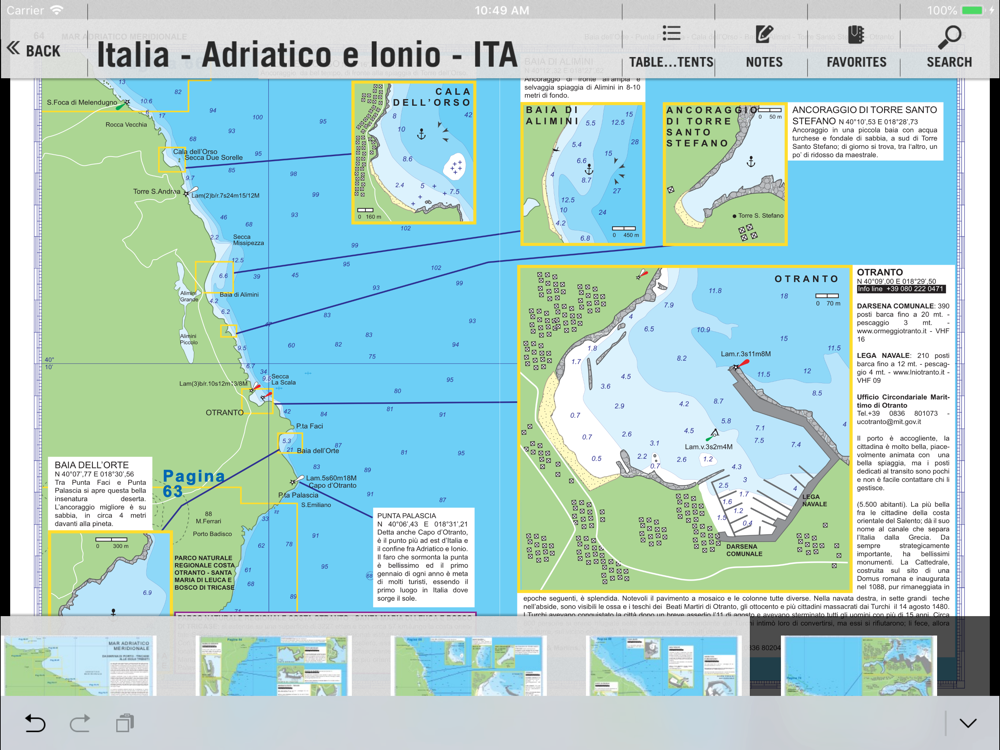The width and height of the screenshot is (1000, 750).
Task: Open the Table of Contents
Action: tap(671, 47)
